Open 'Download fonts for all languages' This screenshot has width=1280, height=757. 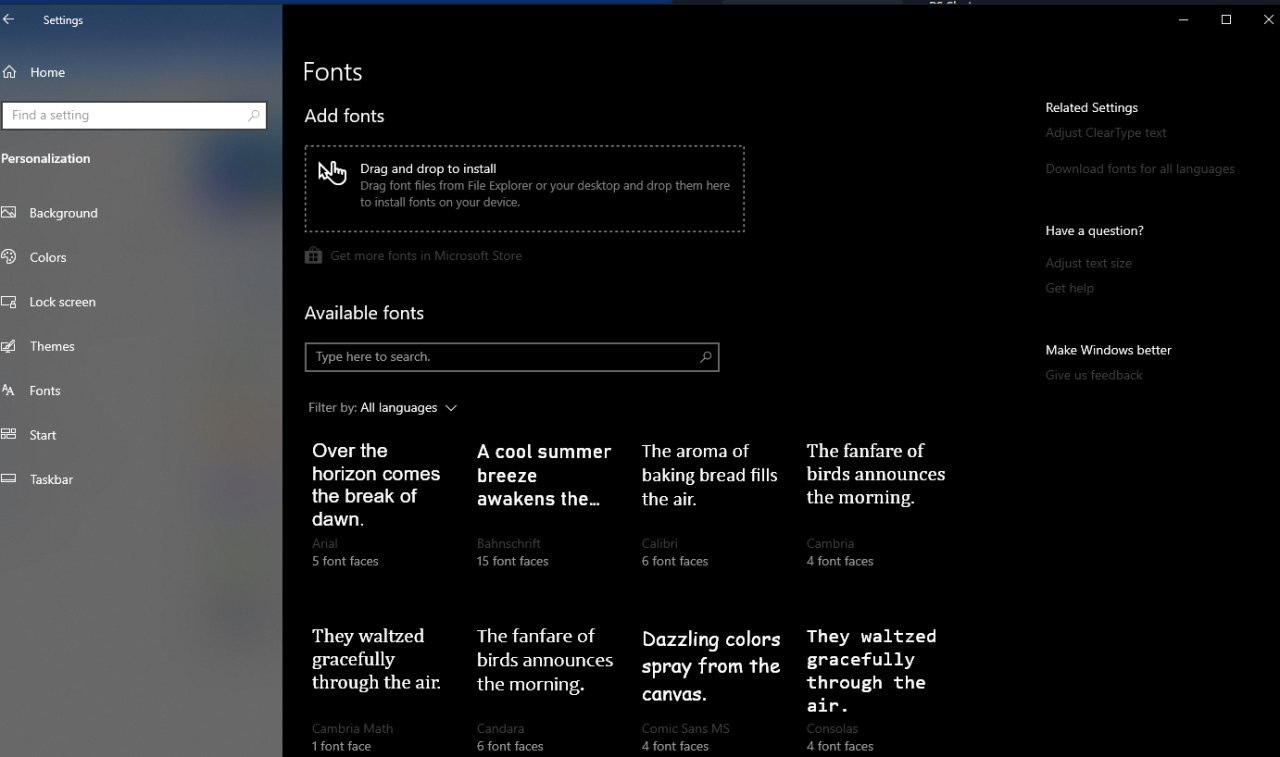point(1140,169)
